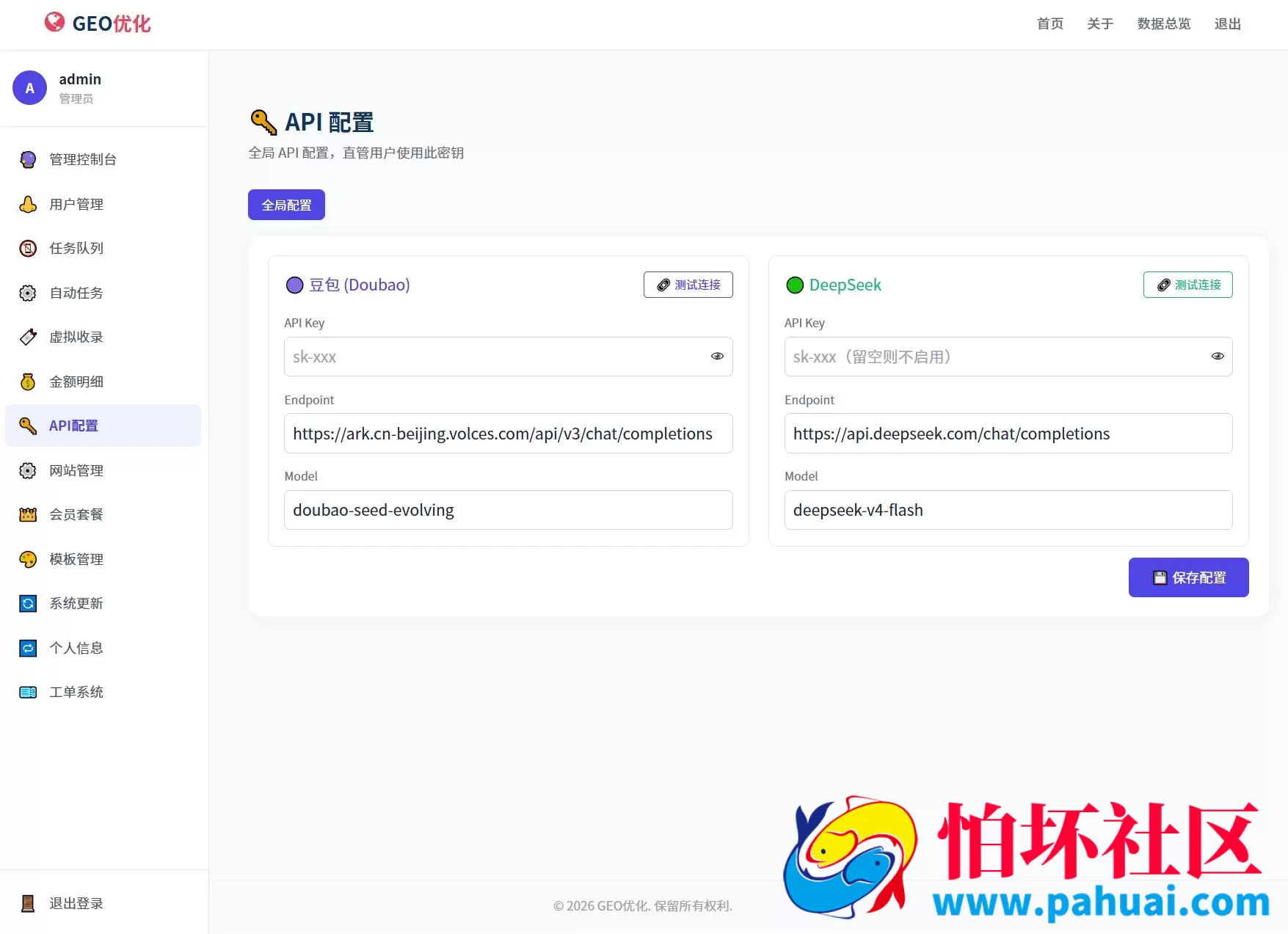Open 关于 in the top navigation
The height and width of the screenshot is (934, 1288).
pos(1100,23)
